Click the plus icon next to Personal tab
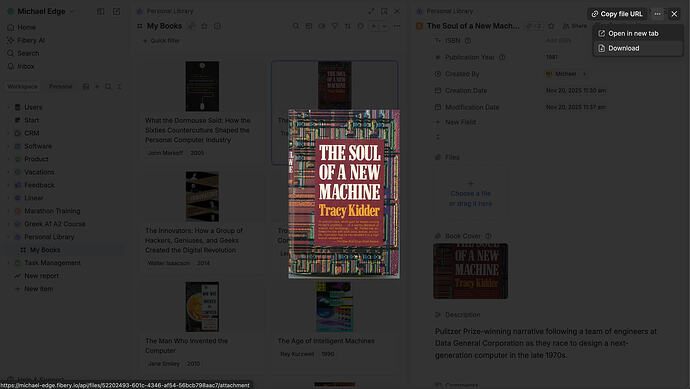 (97, 87)
